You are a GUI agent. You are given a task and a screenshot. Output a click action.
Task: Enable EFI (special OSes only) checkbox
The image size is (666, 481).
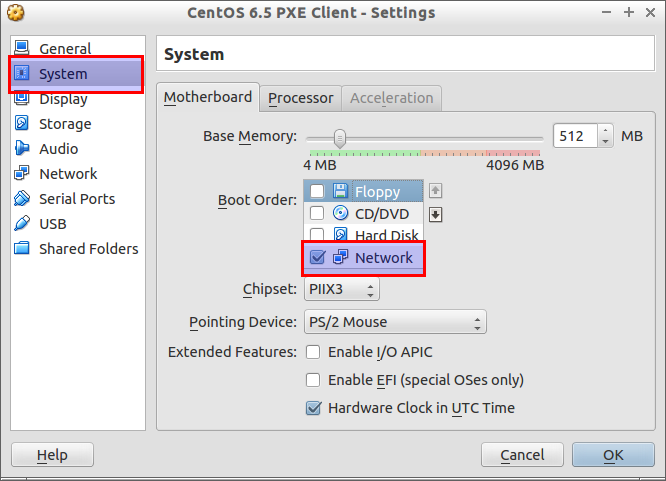[313, 380]
